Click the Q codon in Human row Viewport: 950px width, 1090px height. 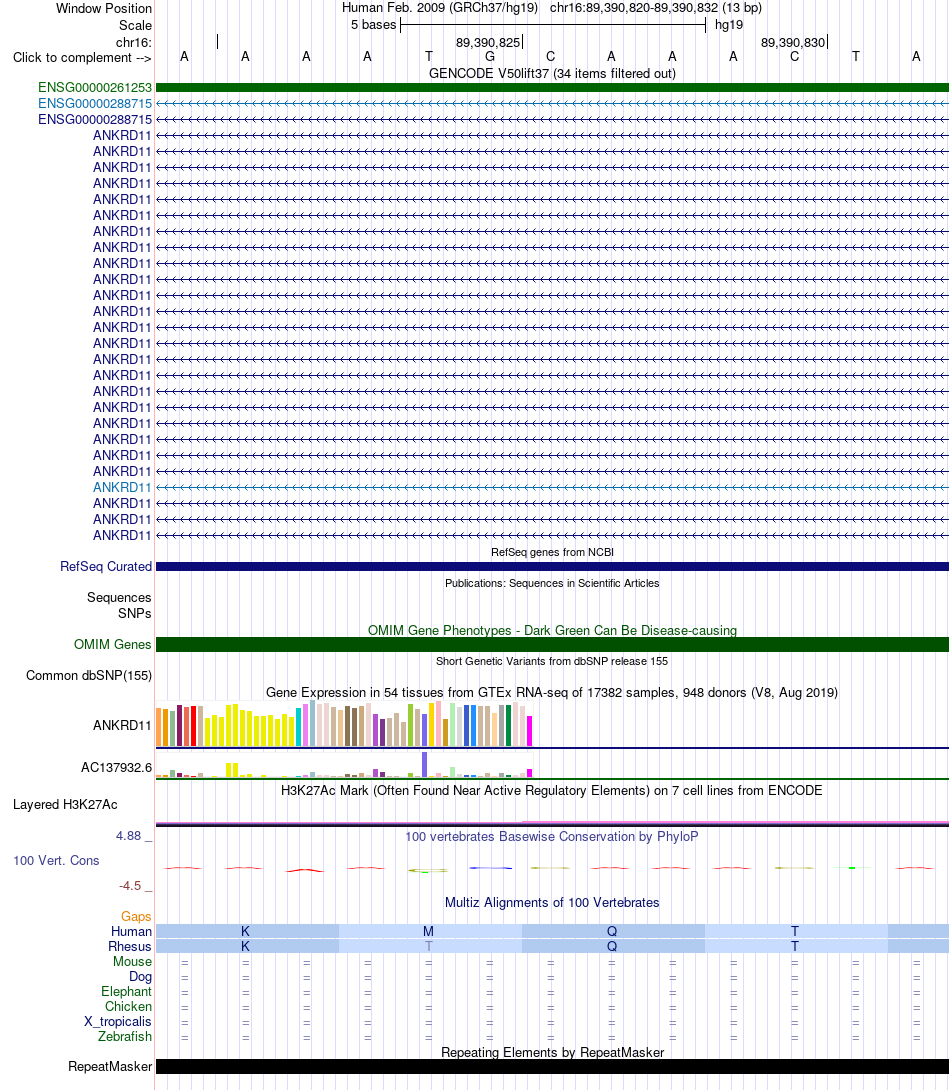pos(612,932)
